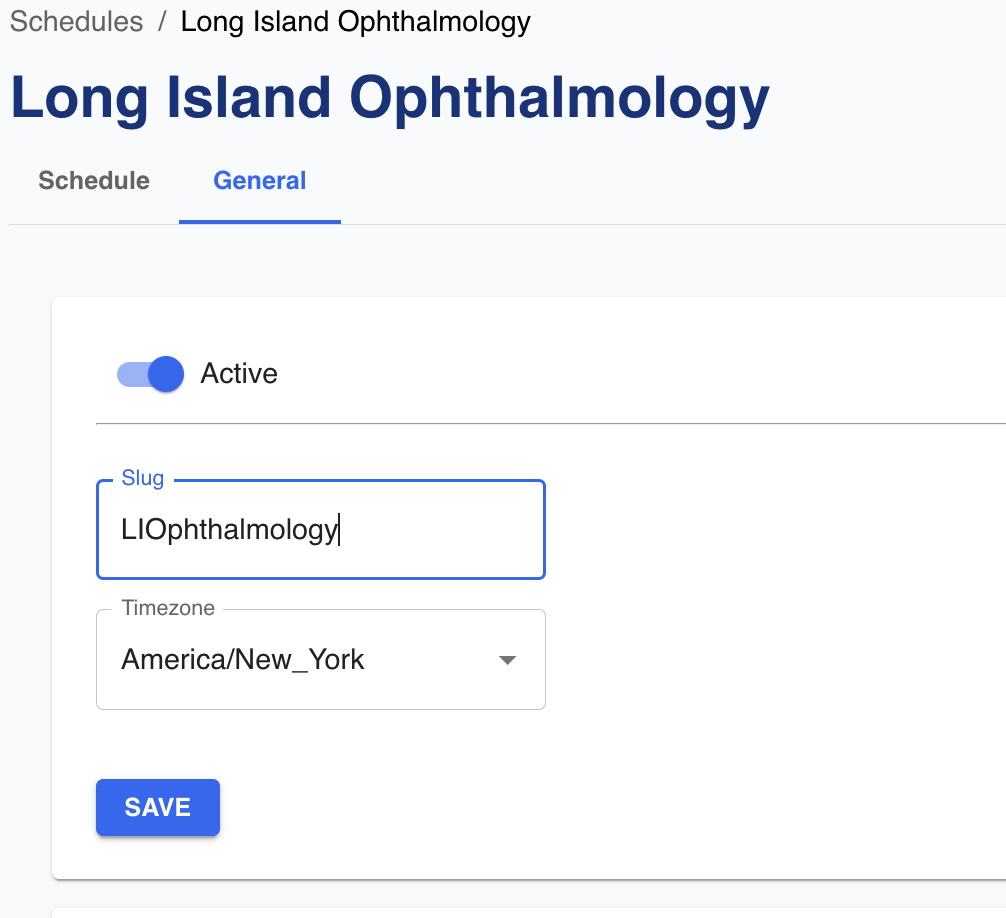
Task: Switch to the Schedule tab
Action: pyautogui.click(x=94, y=181)
